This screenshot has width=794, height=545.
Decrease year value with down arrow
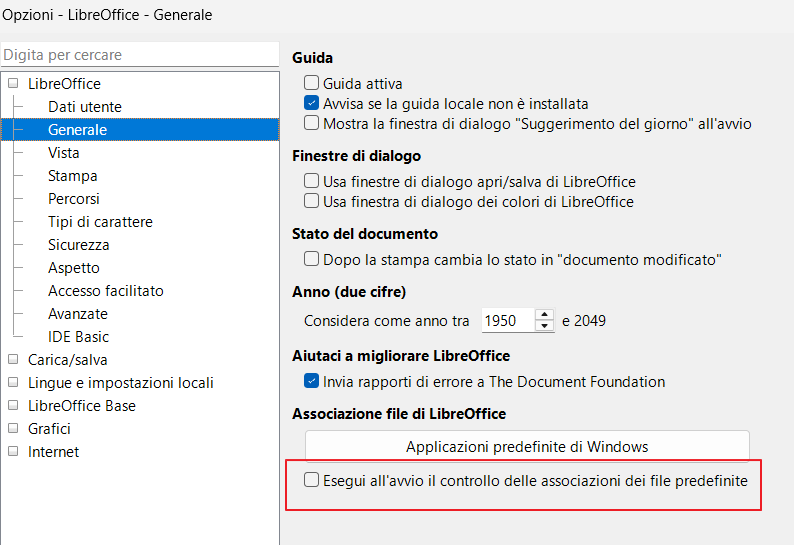[x=544, y=326]
